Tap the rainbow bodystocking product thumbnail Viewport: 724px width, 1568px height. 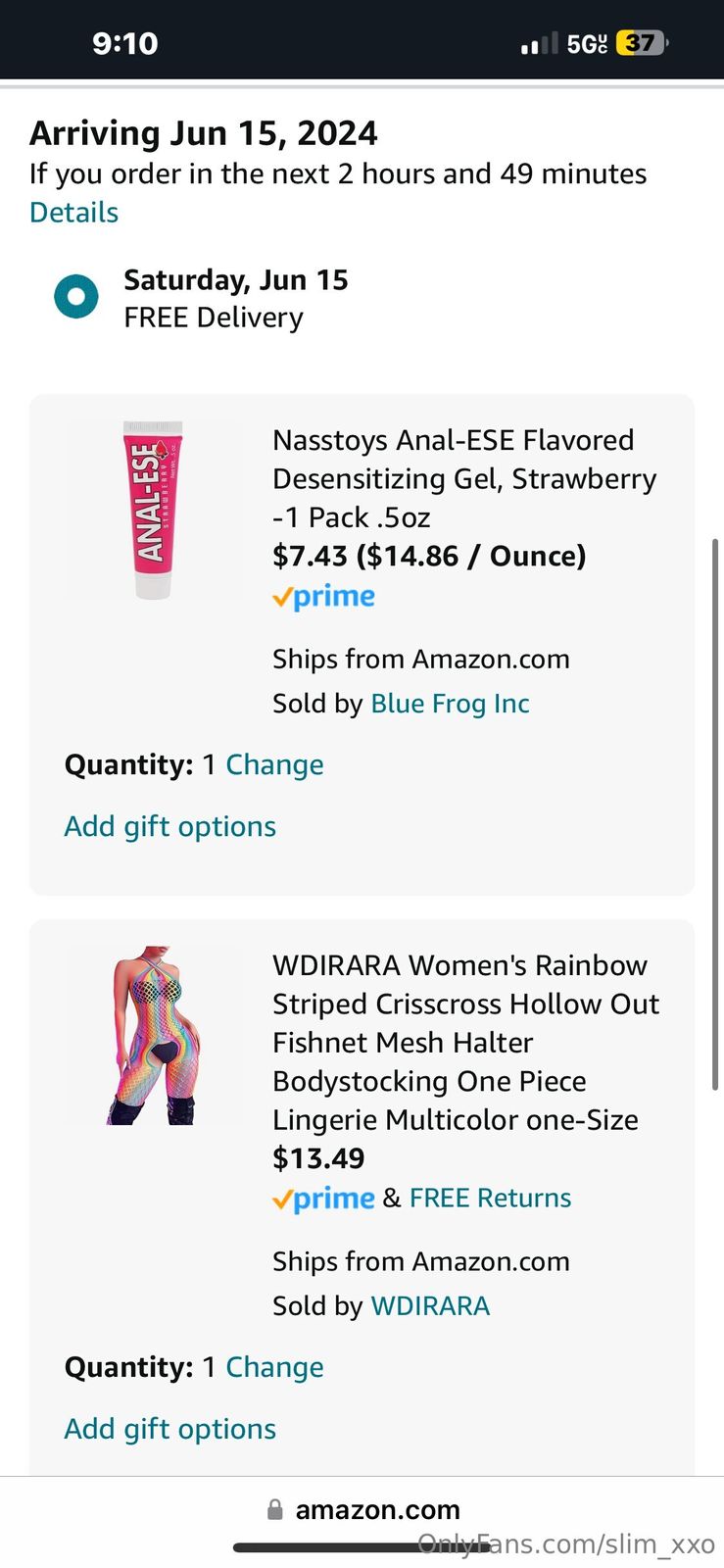pyautogui.click(x=153, y=1035)
